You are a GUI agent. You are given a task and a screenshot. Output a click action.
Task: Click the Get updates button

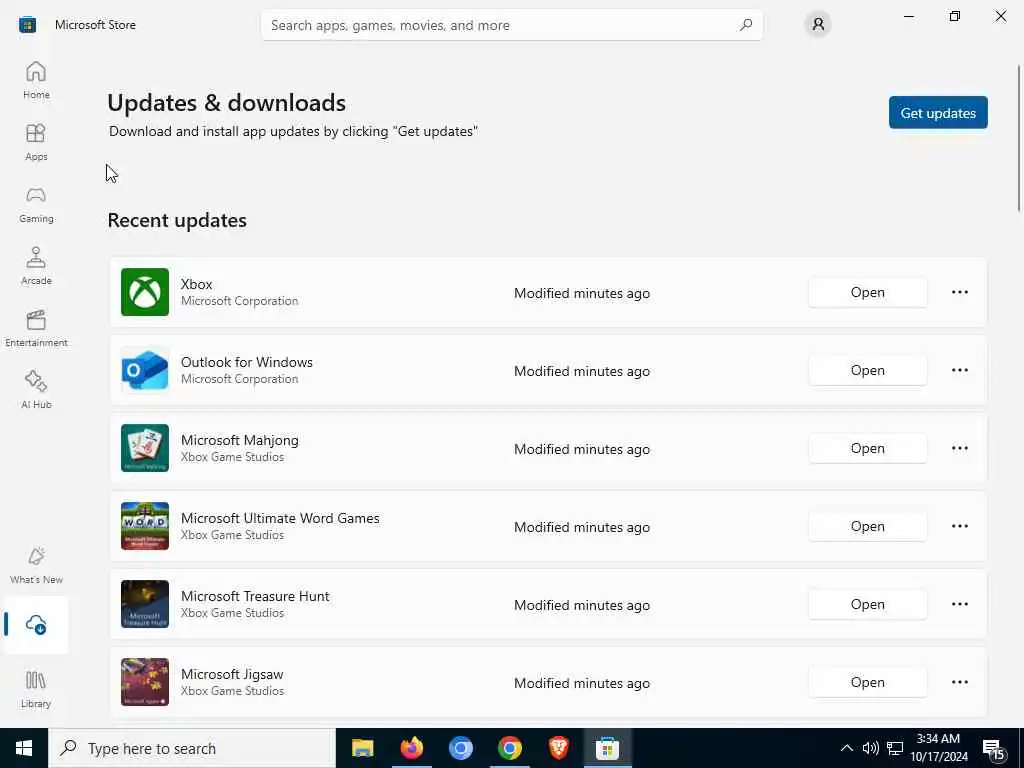(x=938, y=113)
